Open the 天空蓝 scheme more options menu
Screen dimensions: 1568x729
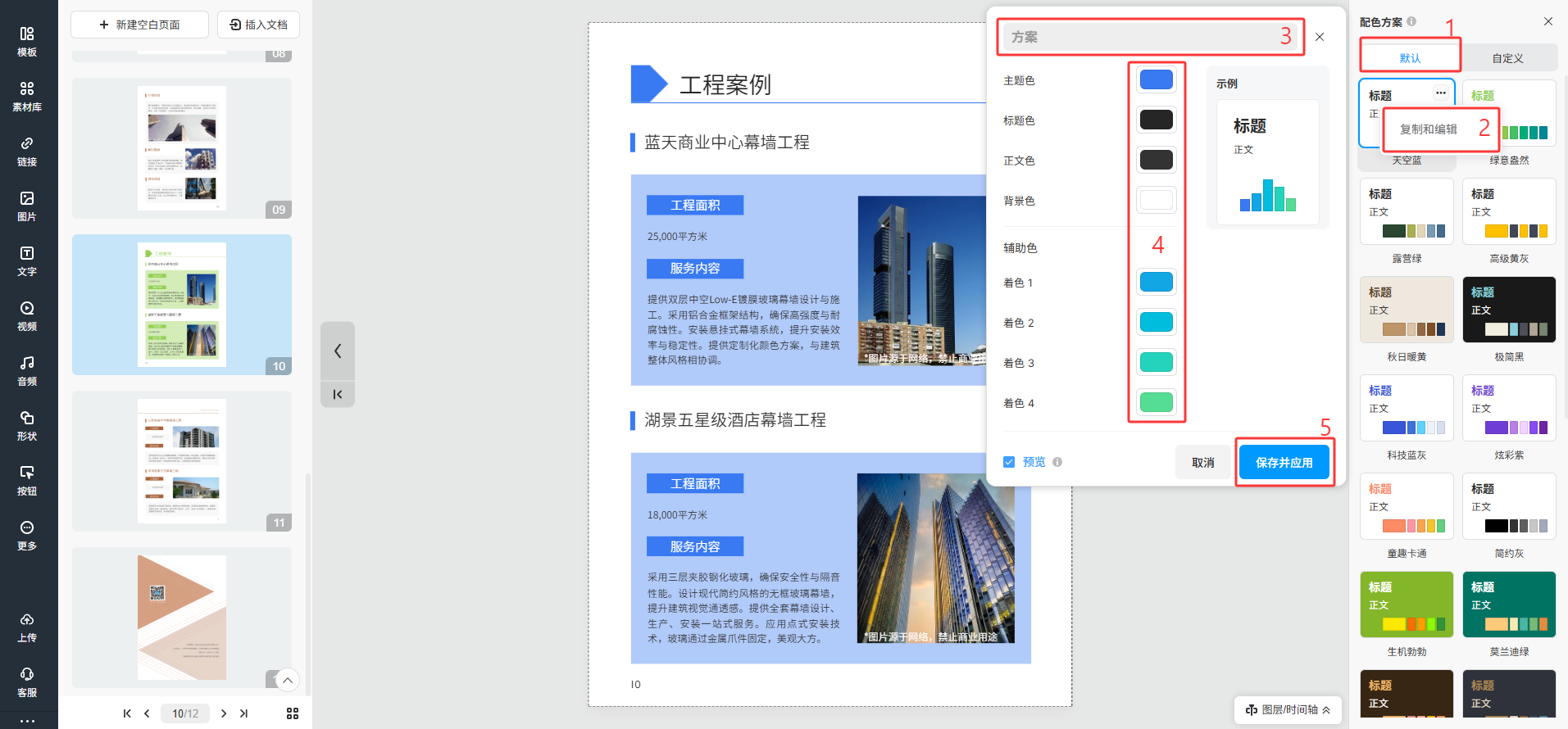pyautogui.click(x=1440, y=93)
